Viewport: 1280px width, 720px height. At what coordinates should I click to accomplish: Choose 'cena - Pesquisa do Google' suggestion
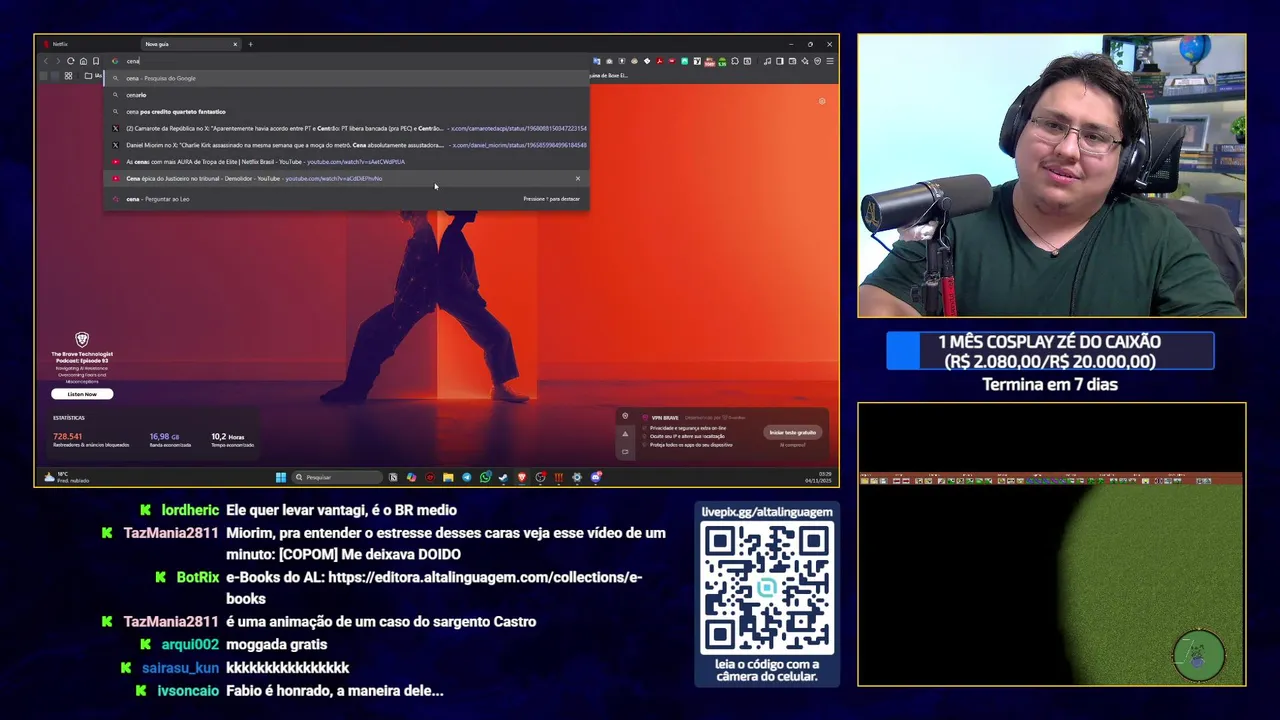coord(347,78)
